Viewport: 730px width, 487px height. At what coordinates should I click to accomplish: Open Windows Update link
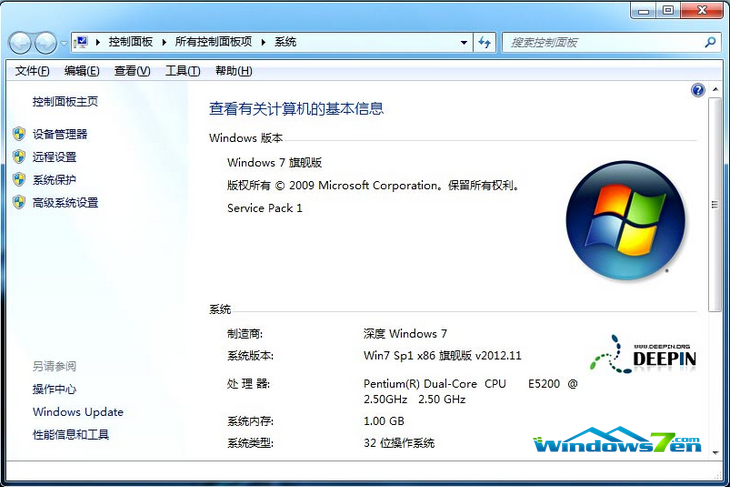click(x=78, y=412)
